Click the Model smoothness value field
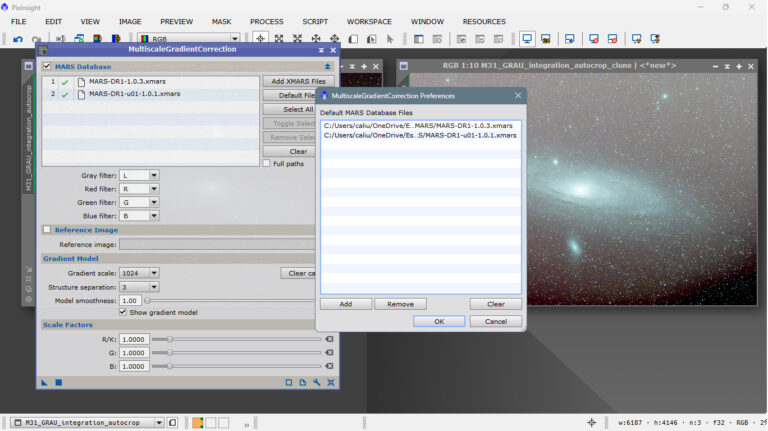 point(130,300)
